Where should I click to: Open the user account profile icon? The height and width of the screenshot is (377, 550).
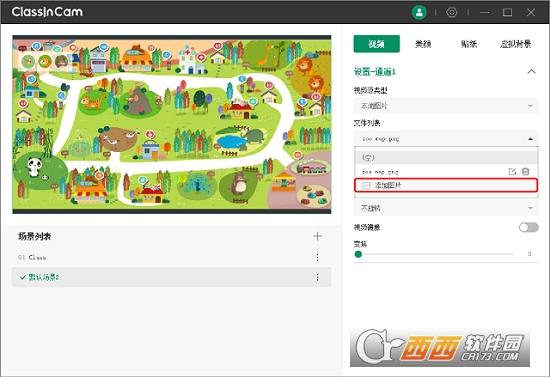(419, 13)
